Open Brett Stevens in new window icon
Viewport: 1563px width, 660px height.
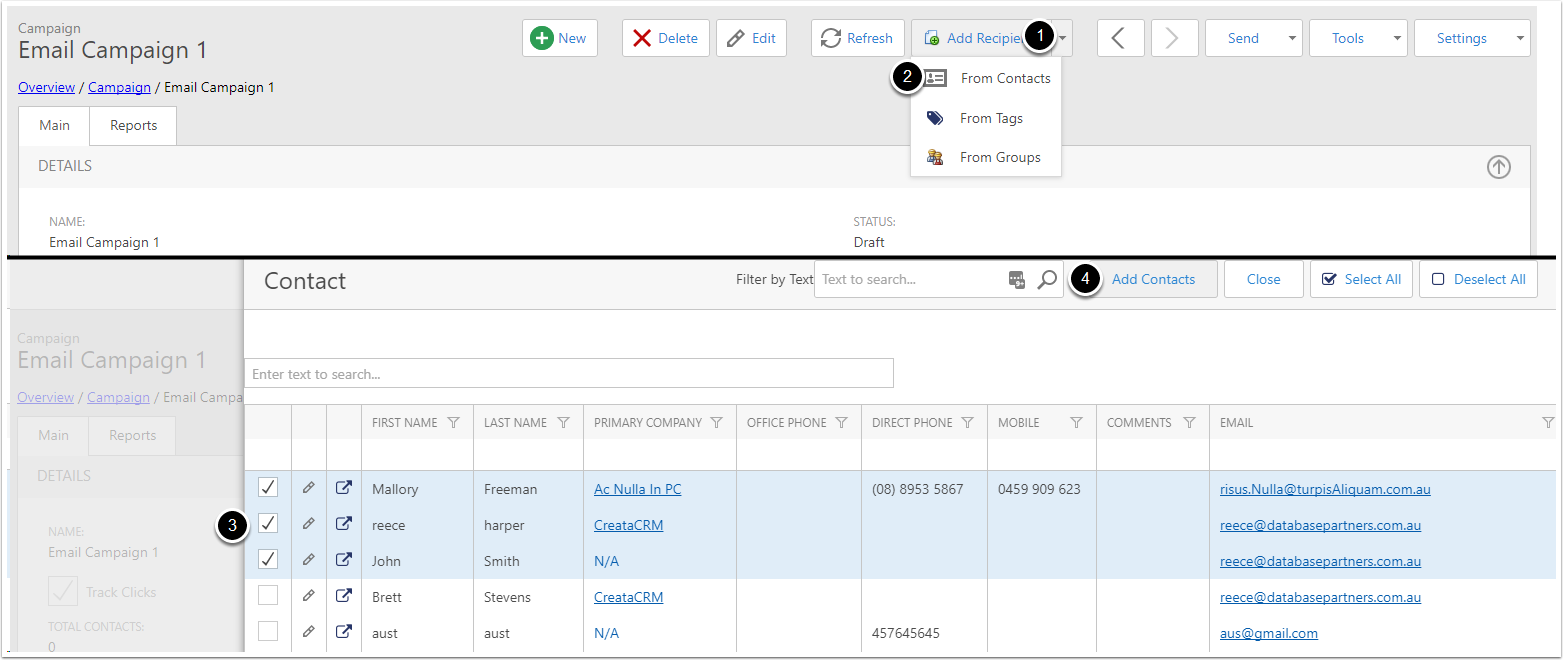[x=344, y=596]
